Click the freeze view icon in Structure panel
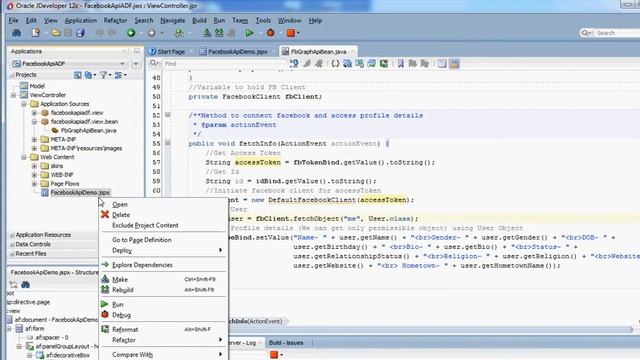The image size is (640, 360). (x=13, y=284)
